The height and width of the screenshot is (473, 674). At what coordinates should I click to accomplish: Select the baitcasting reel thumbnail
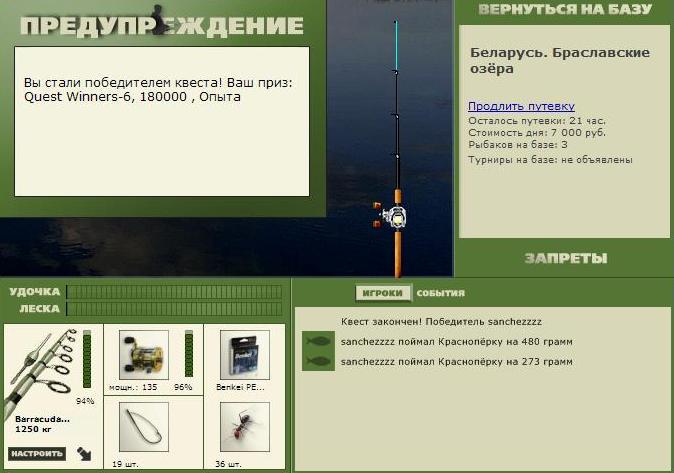(x=144, y=355)
